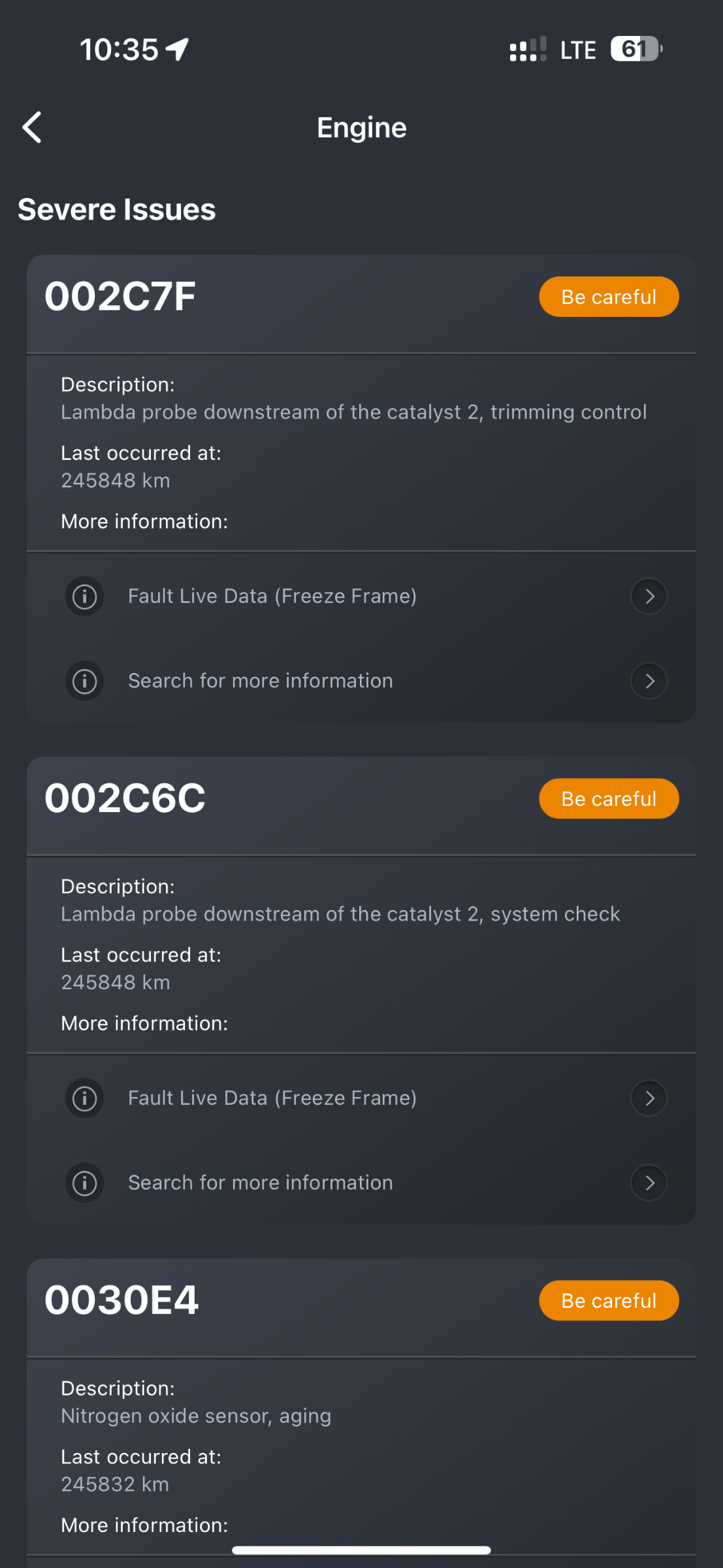Image resolution: width=723 pixels, height=1568 pixels.
Task: Select the 002C7F fault code heading
Action: point(120,296)
